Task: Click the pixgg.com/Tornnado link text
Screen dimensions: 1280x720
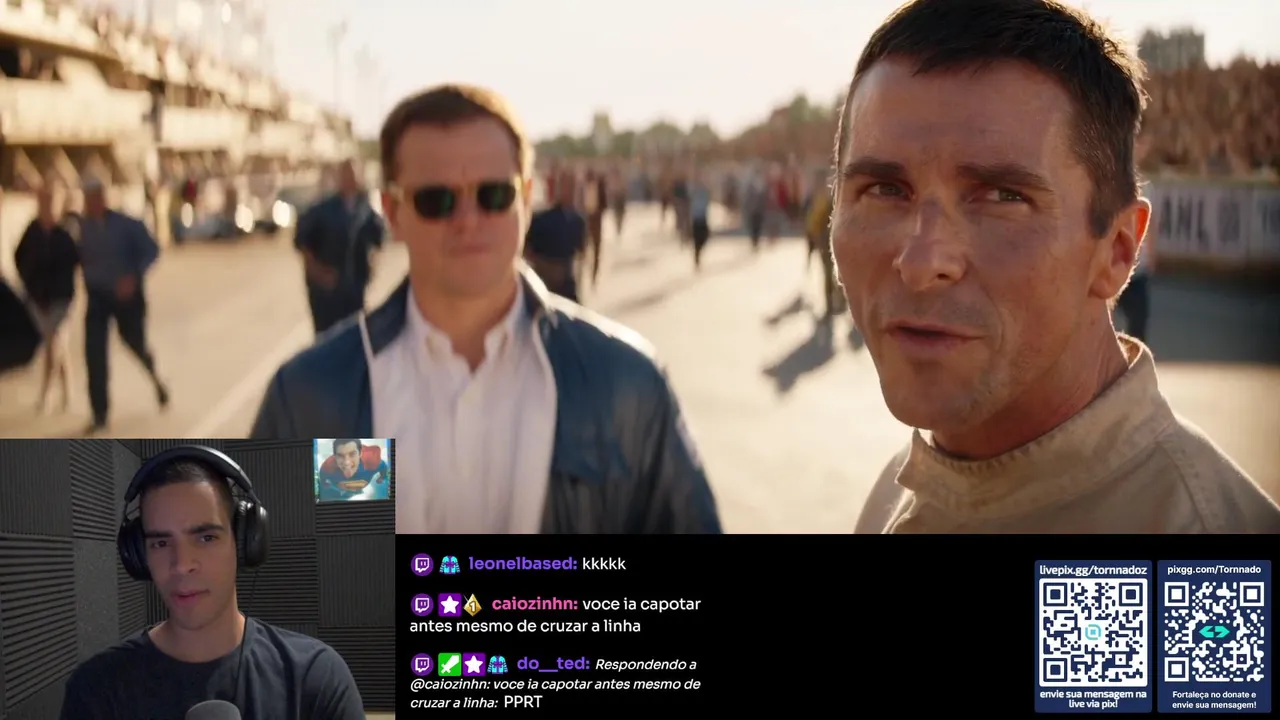Action: coord(1214,569)
